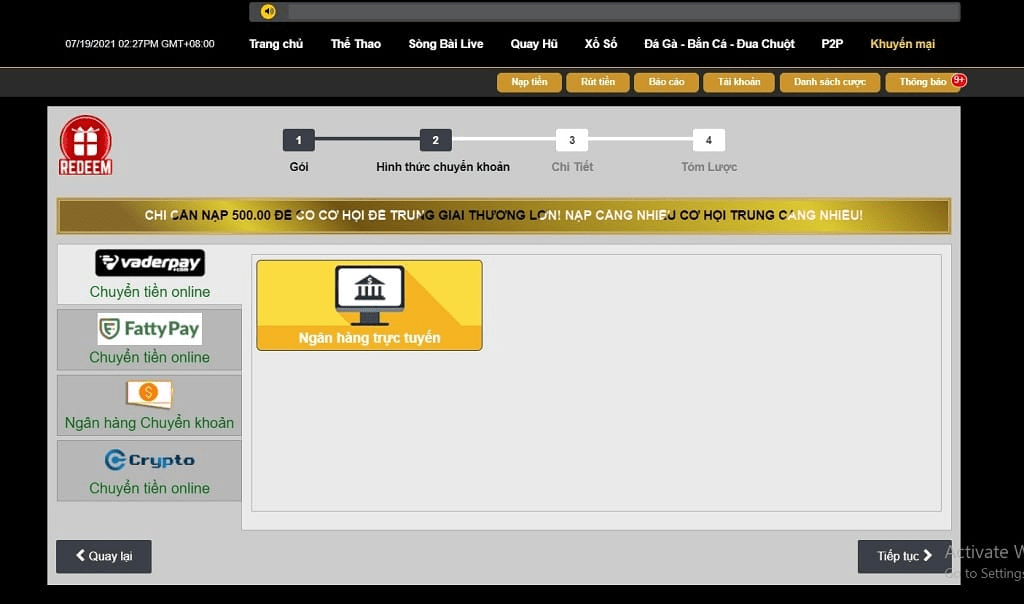This screenshot has height=604, width=1024.
Task: Go to step 1 Gói
Action: [298, 141]
